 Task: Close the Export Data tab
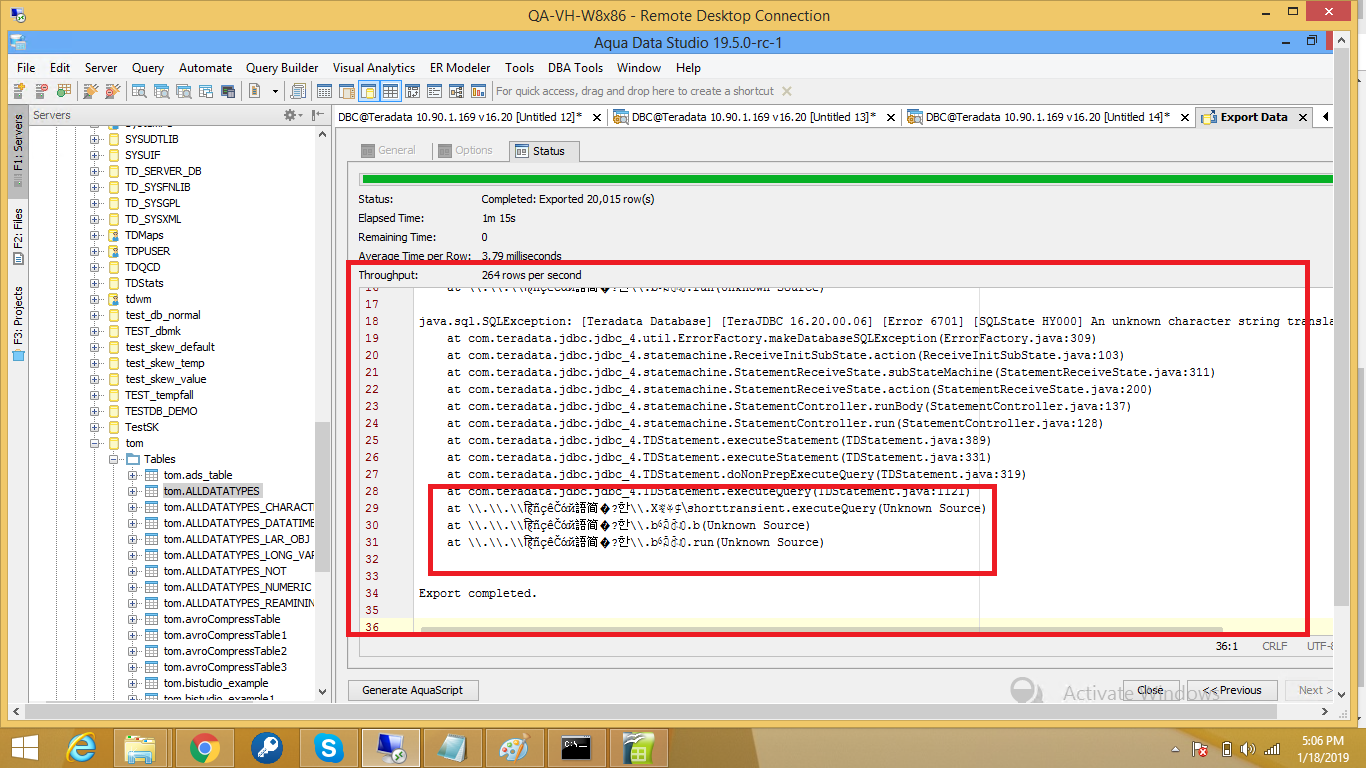[1302, 117]
